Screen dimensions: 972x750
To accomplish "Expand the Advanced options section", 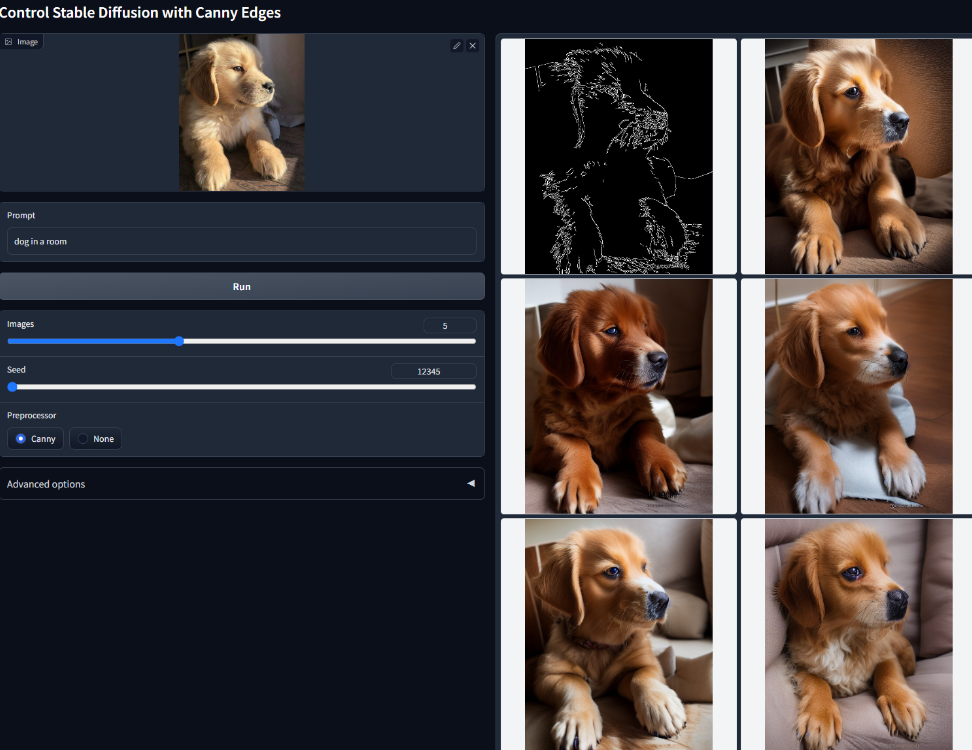I will 240,484.
